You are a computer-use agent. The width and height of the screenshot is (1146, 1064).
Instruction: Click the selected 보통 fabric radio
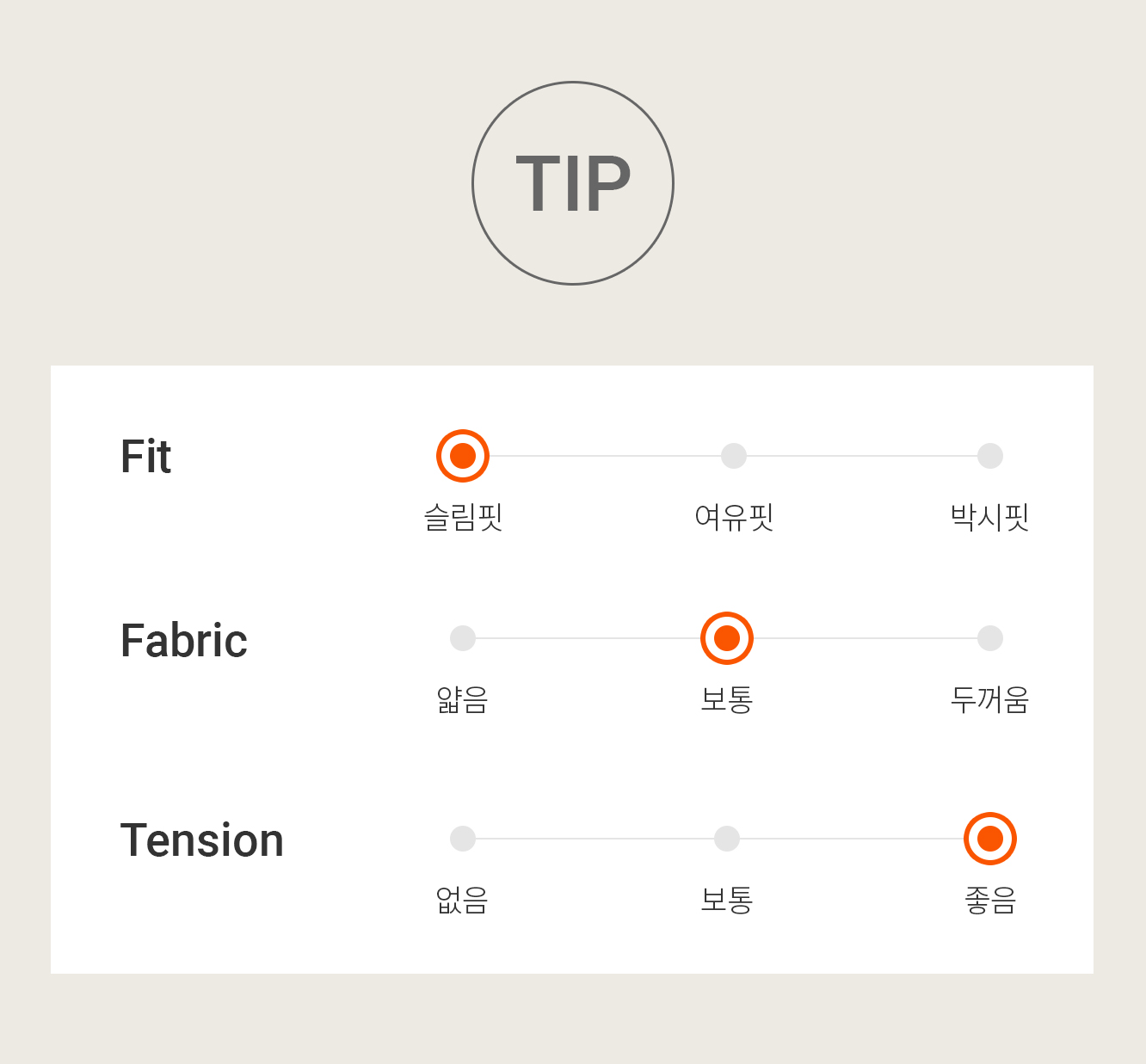(727, 638)
